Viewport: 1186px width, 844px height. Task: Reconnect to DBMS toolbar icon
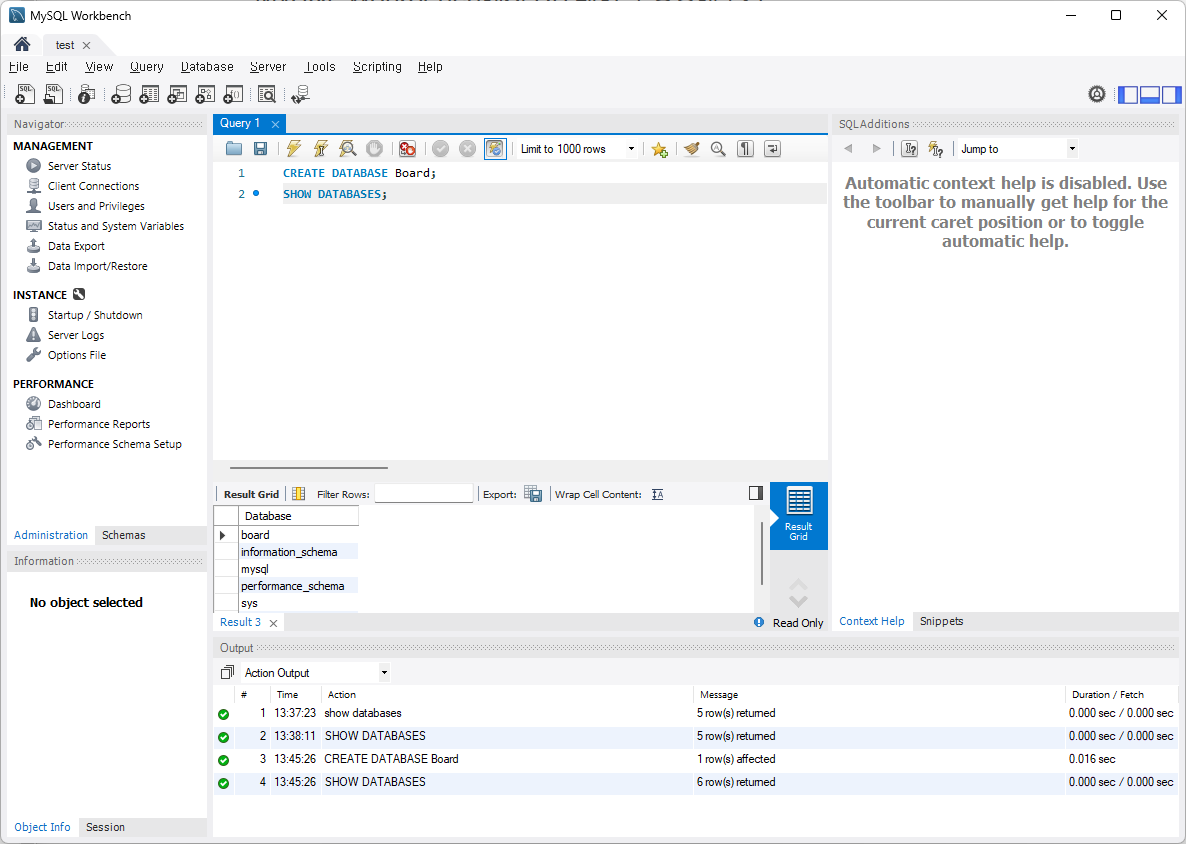(x=300, y=94)
